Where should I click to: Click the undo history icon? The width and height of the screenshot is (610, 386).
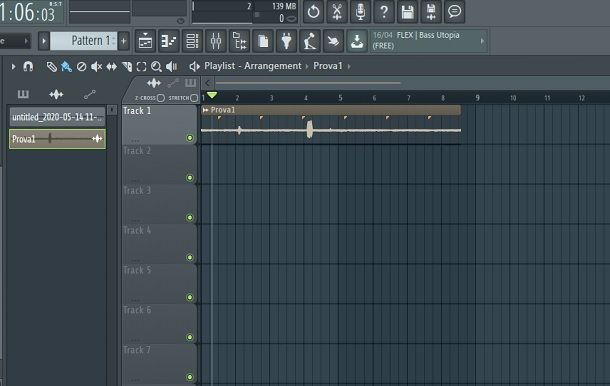point(313,12)
